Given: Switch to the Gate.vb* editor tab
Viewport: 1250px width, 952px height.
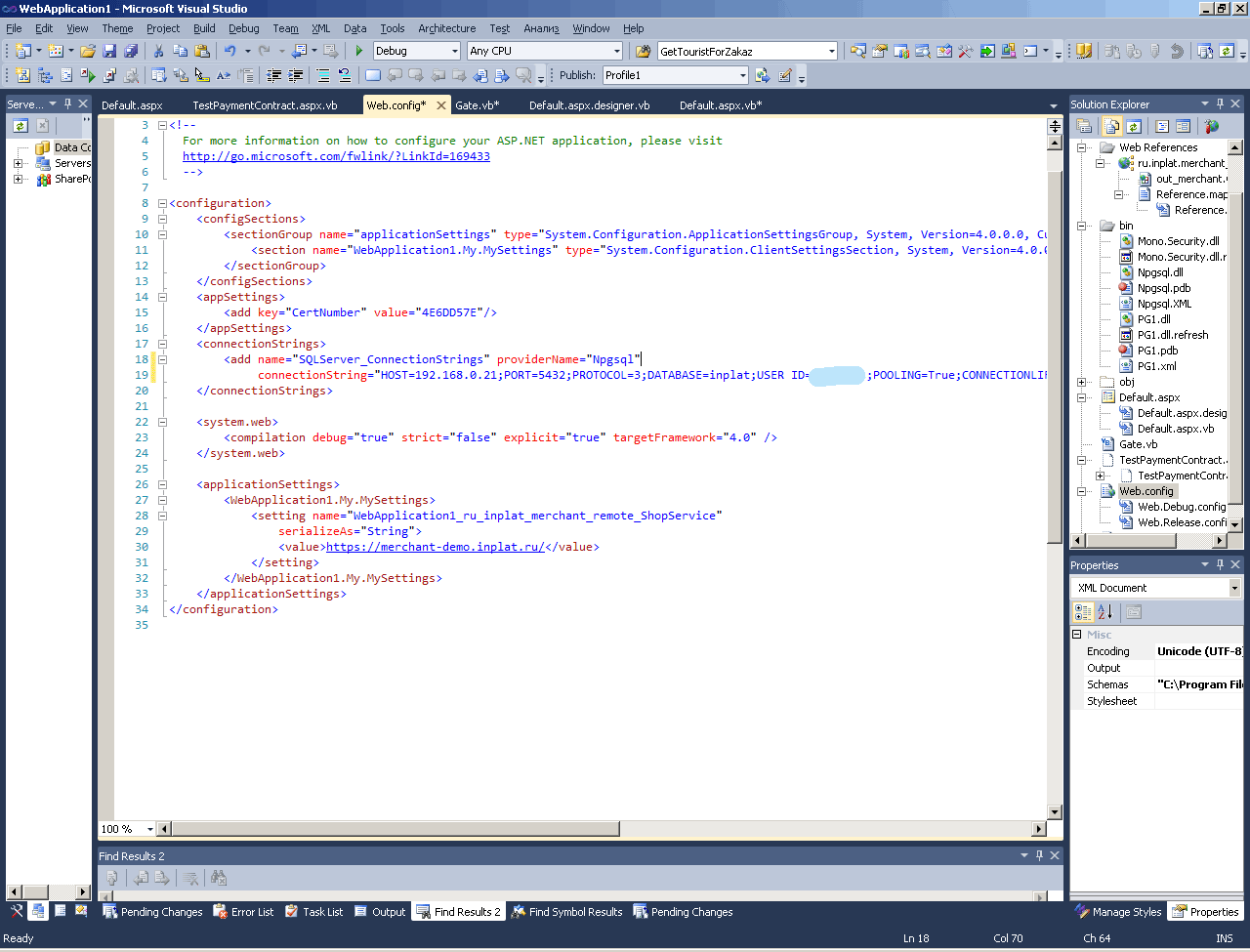Looking at the screenshot, I should [478, 104].
